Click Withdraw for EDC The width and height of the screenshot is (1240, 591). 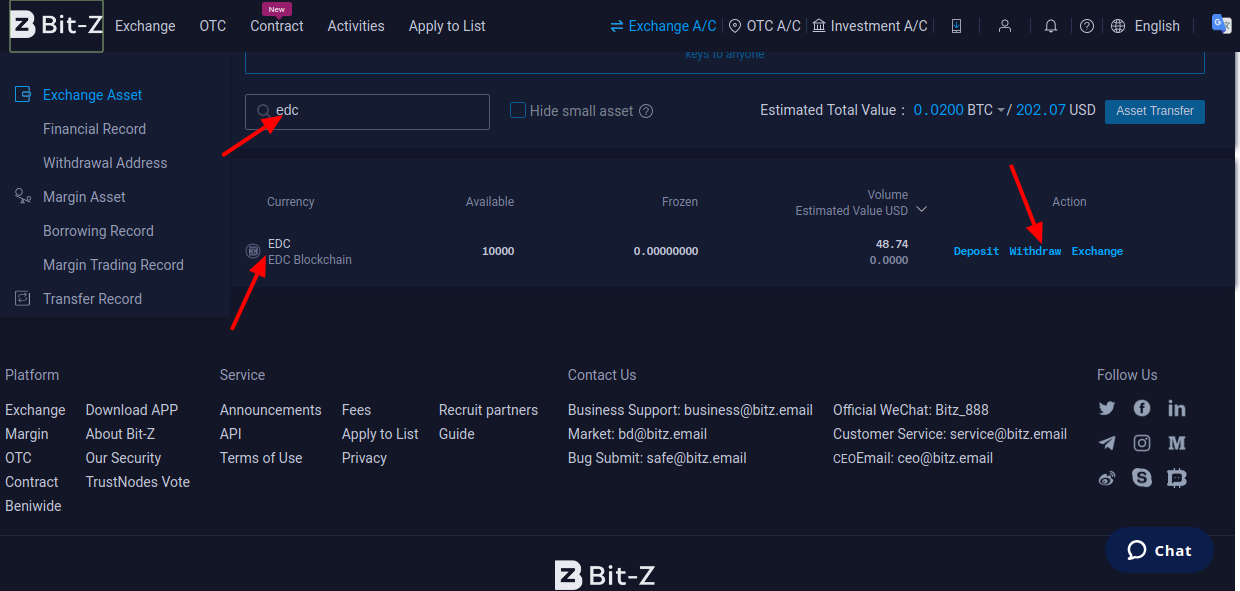(x=1035, y=251)
